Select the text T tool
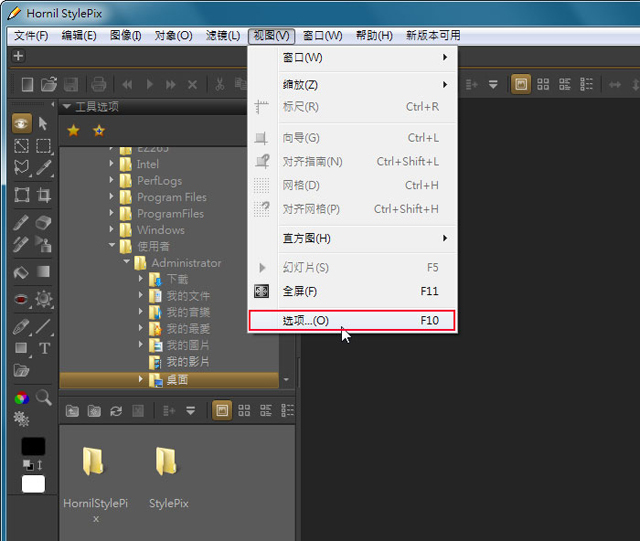This screenshot has width=640, height=541. click(x=44, y=349)
